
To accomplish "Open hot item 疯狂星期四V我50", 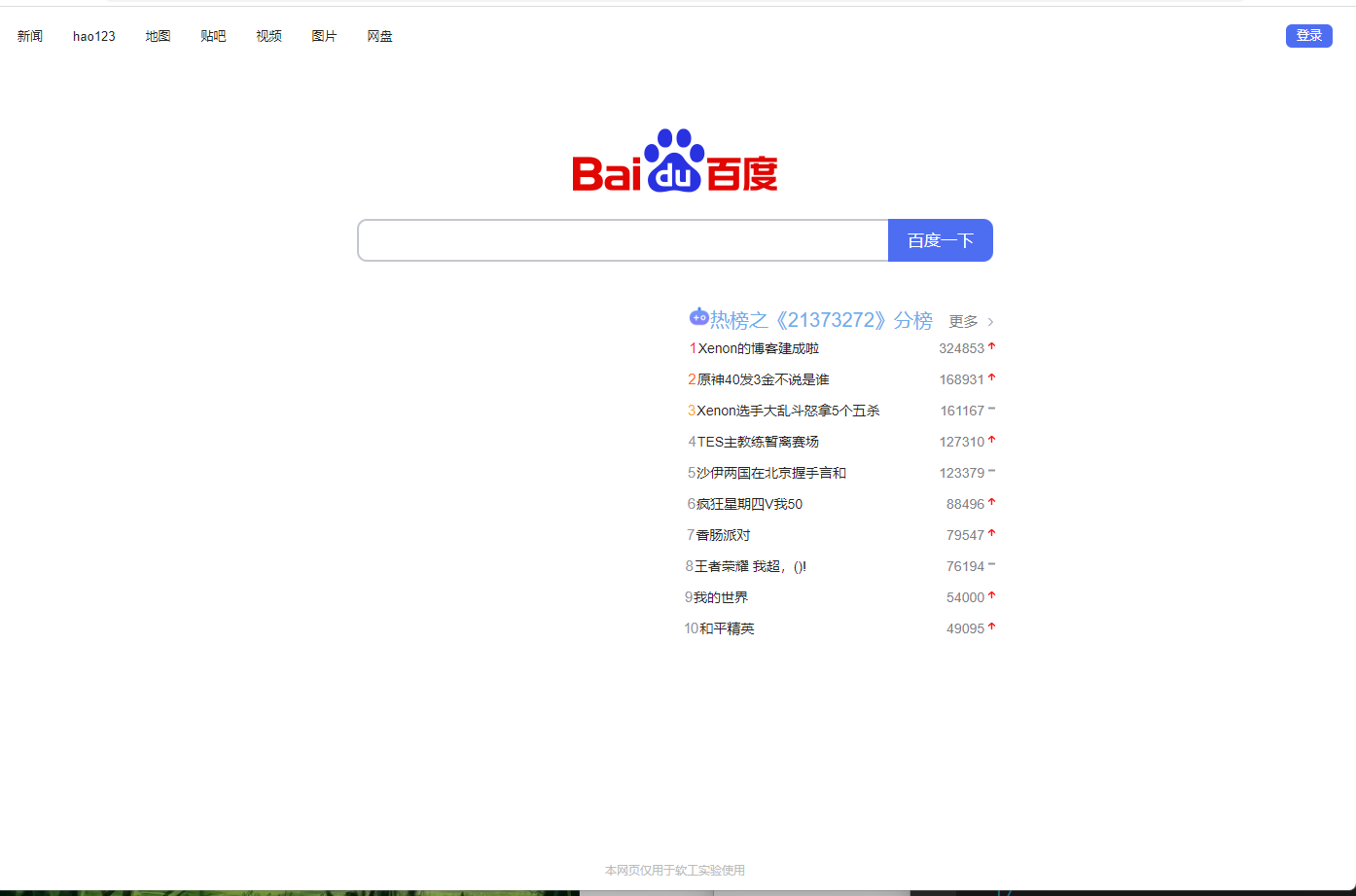I will tap(750, 504).
